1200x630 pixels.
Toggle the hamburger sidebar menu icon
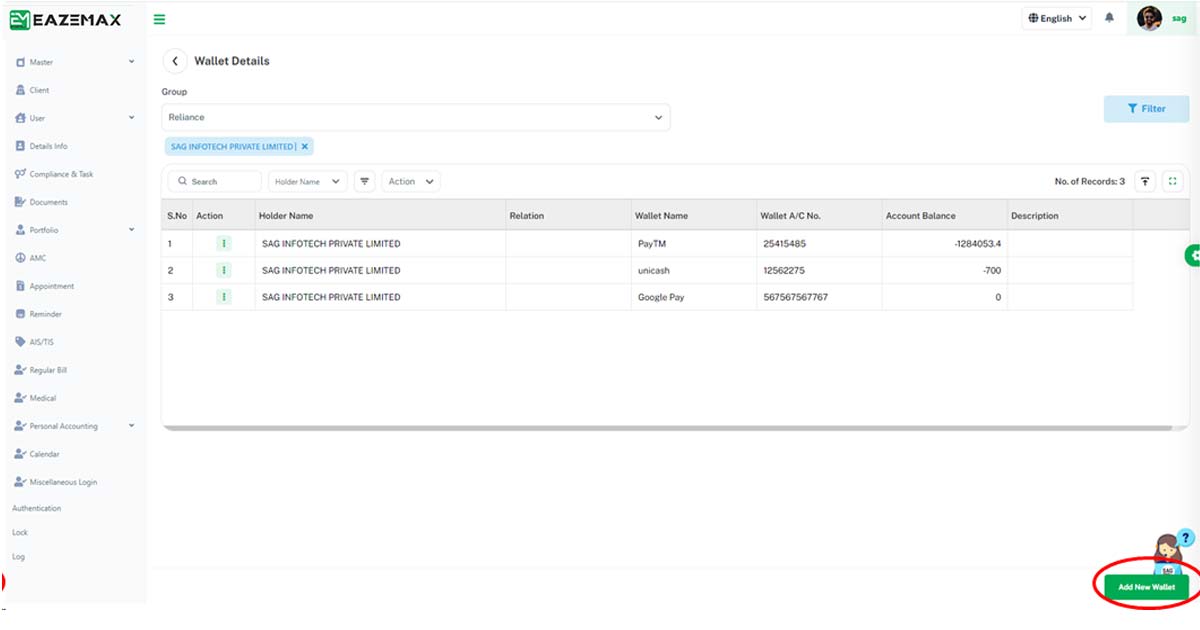tap(160, 19)
